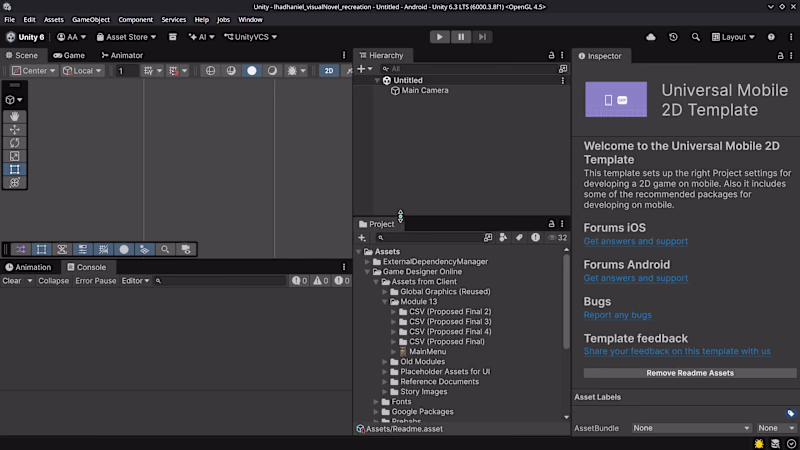Switch to the Game tab
800x450 pixels.
[69, 55]
